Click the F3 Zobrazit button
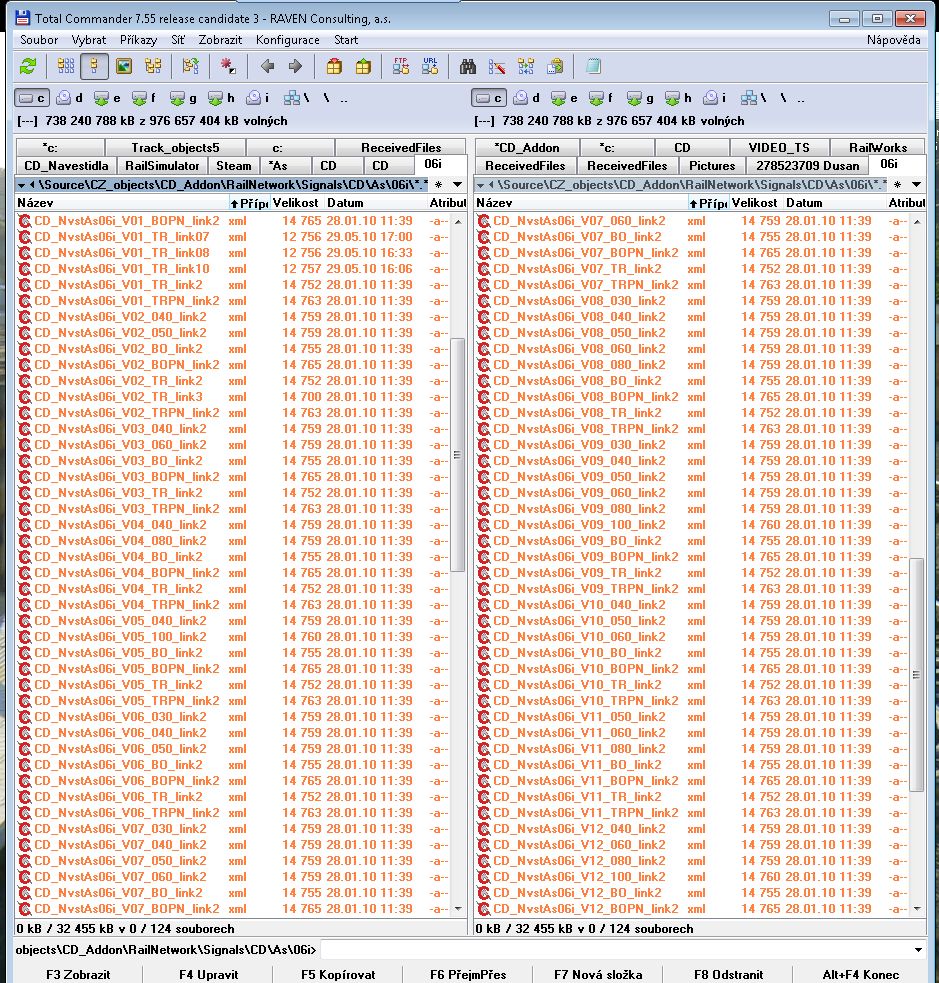The image size is (939, 983). coord(78,975)
